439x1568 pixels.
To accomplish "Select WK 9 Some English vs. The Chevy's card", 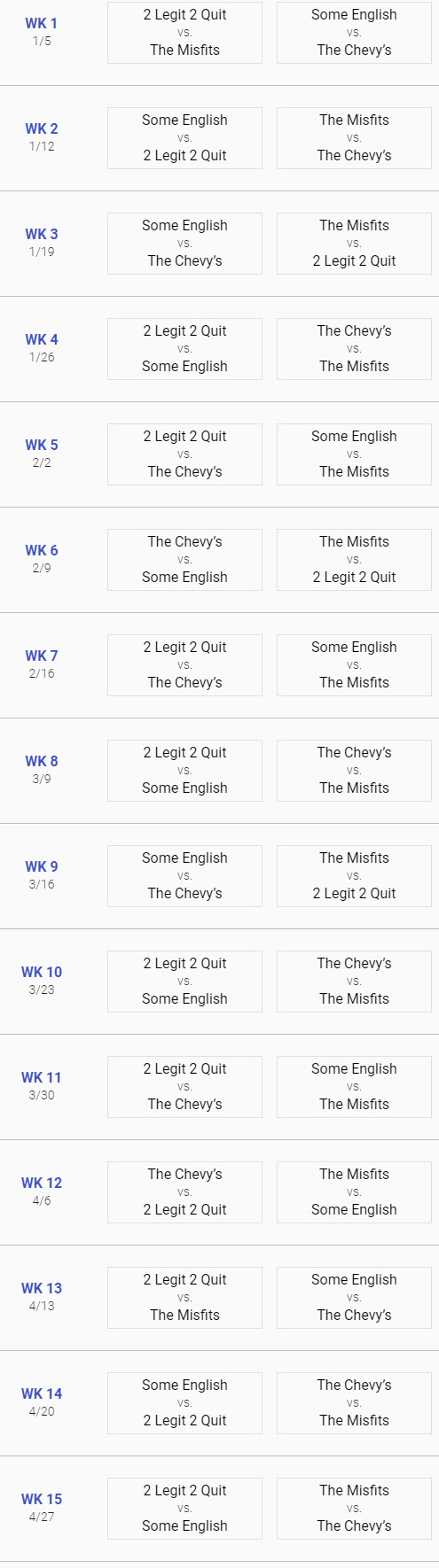I will click(x=184, y=876).
